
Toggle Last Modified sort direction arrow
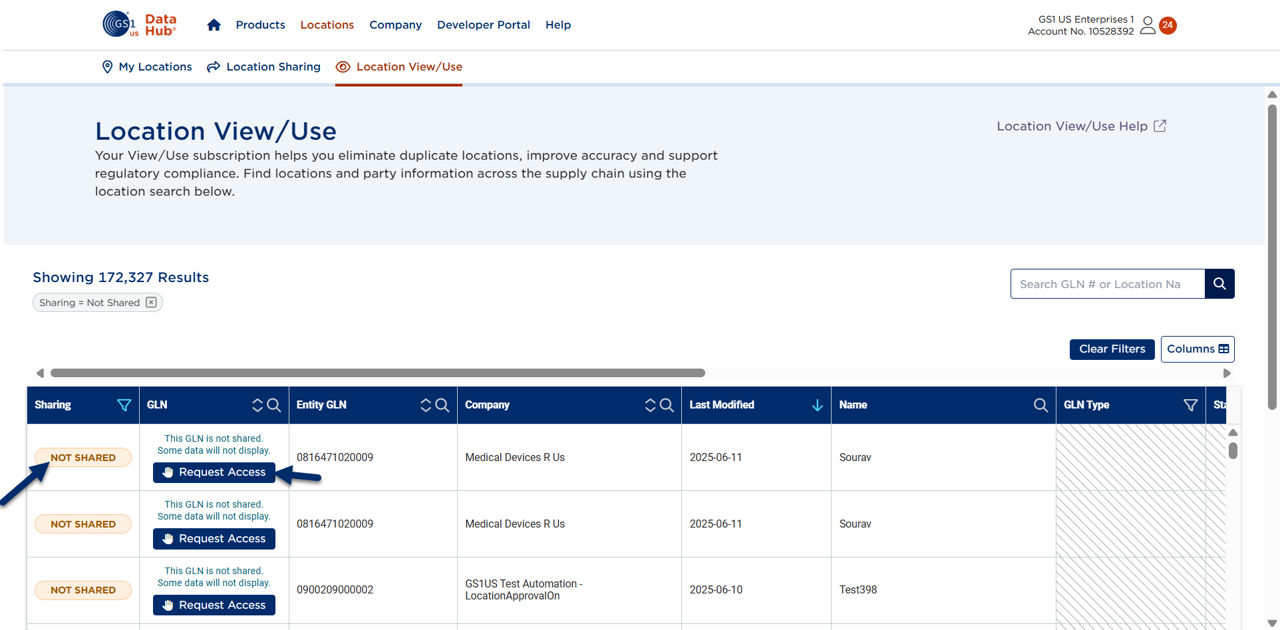click(x=817, y=405)
